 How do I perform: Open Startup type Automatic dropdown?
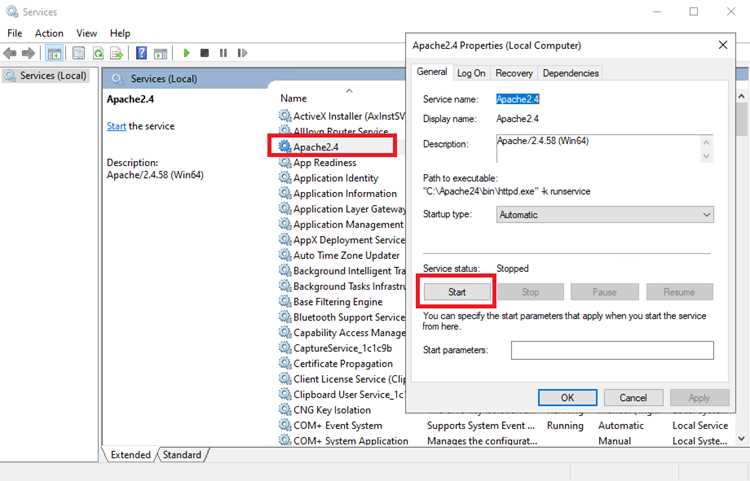[605, 215]
